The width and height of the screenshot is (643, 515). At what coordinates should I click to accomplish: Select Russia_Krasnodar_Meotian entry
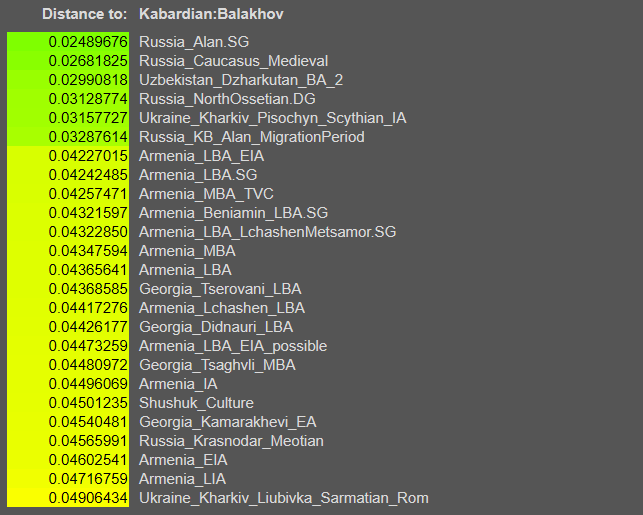[231, 441]
